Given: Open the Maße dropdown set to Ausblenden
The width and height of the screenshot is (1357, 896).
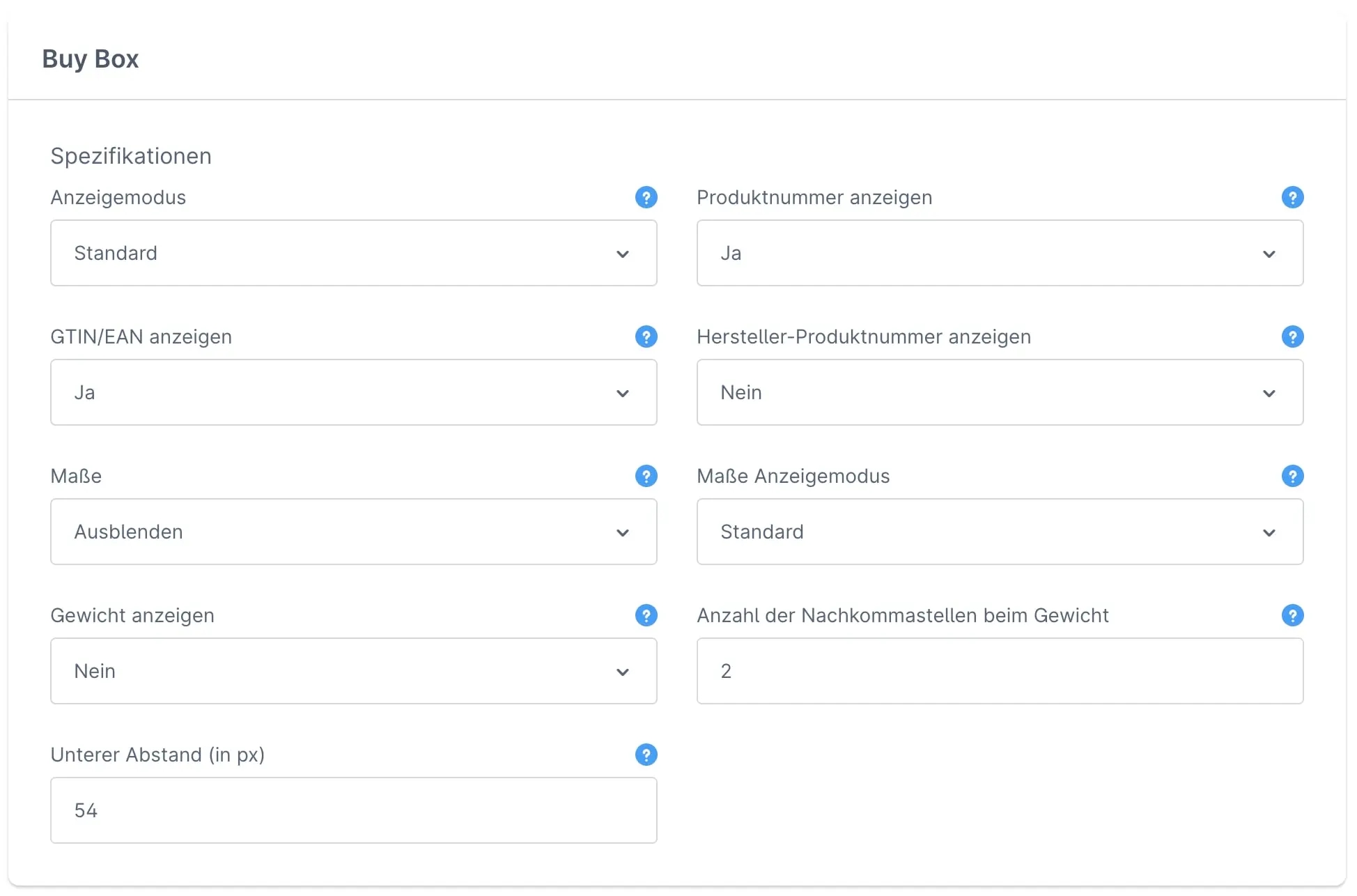Looking at the screenshot, I should coord(353,532).
